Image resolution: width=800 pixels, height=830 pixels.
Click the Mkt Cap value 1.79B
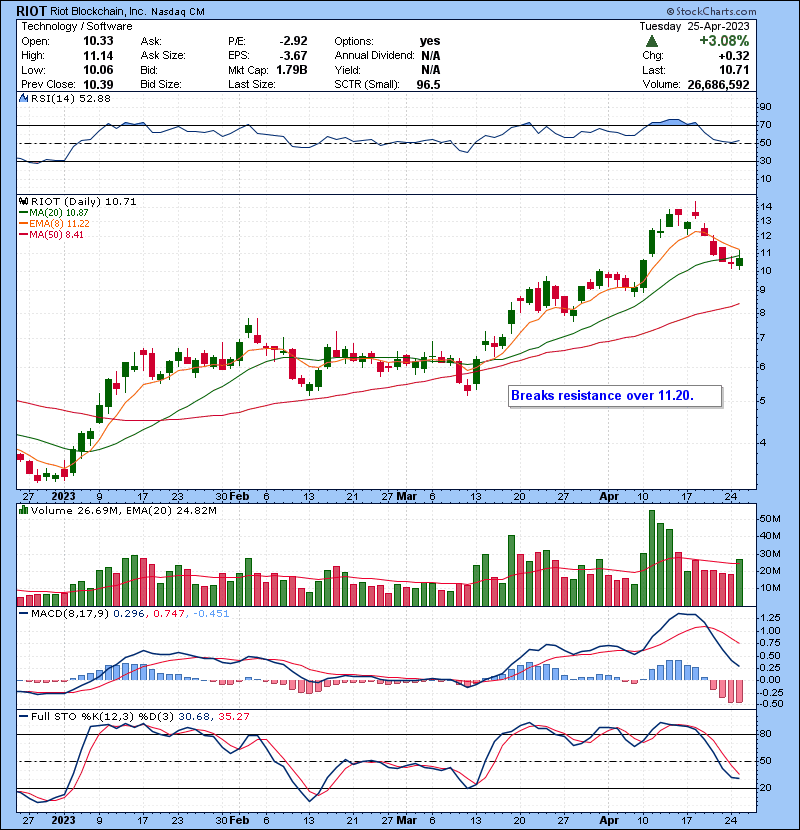click(292, 70)
